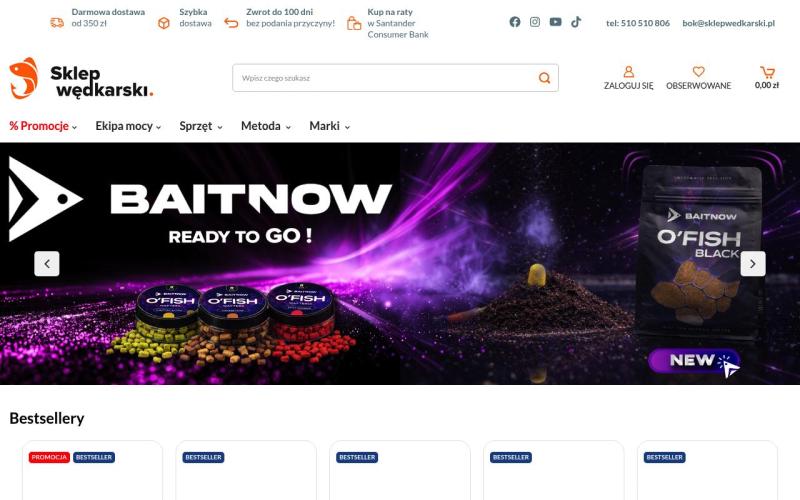Open the YouTube social icon
This screenshot has height=500, width=800.
click(556, 22)
